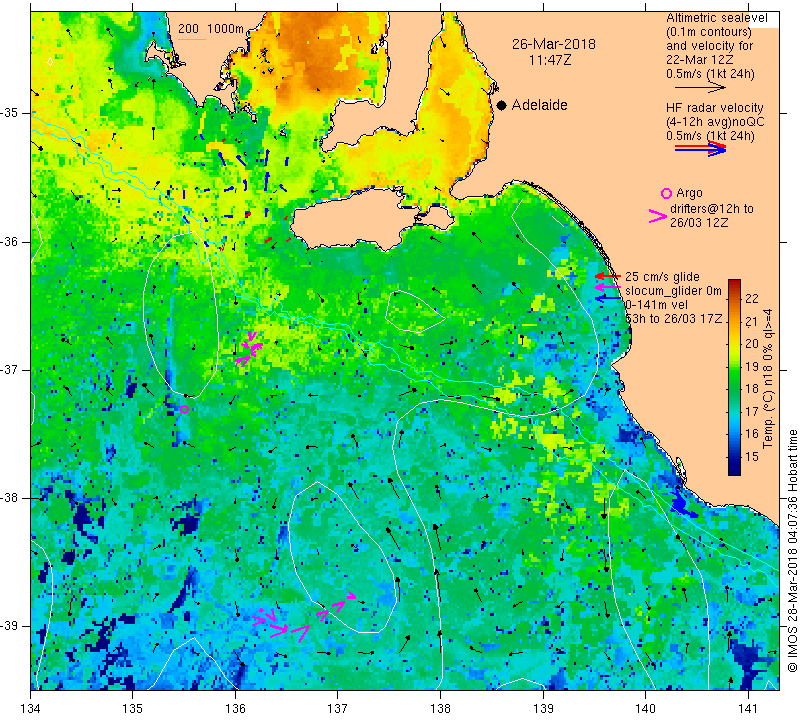Click the colorbar value 15
Screen dimensions: 800x720
coord(752,457)
